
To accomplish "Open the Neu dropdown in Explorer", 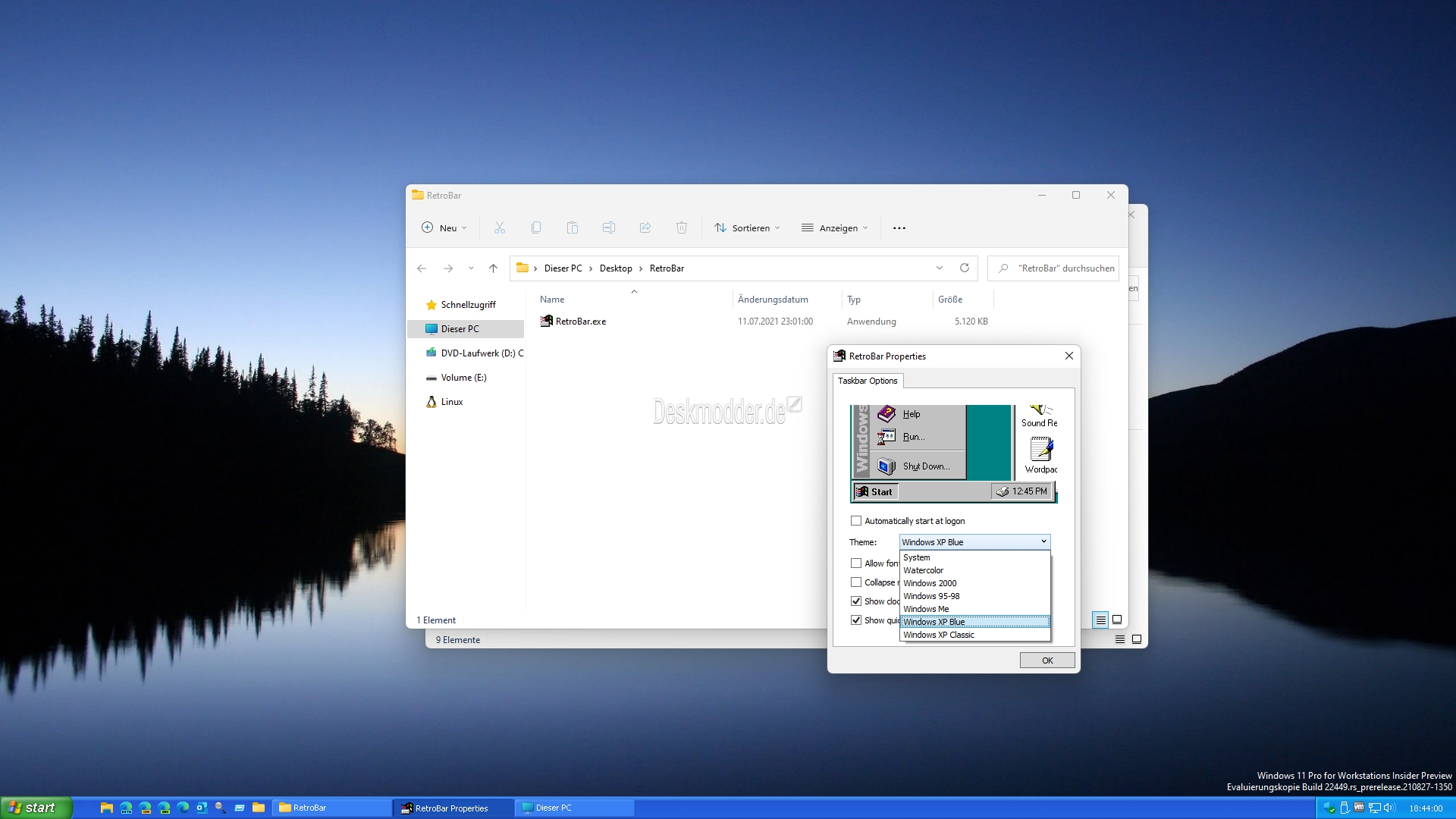I will click(444, 227).
